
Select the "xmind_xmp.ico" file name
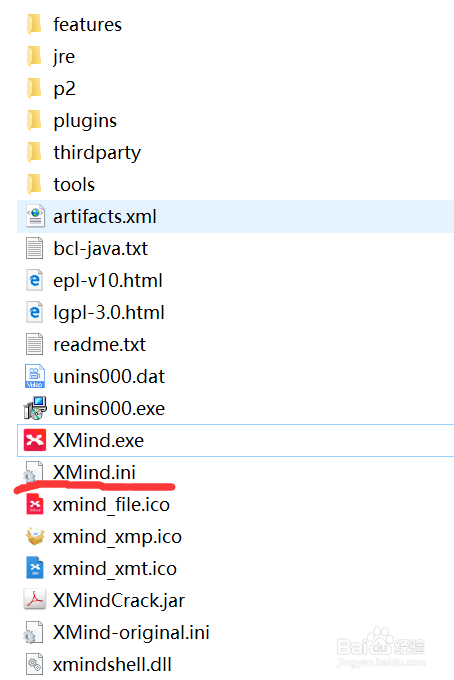(x=118, y=537)
